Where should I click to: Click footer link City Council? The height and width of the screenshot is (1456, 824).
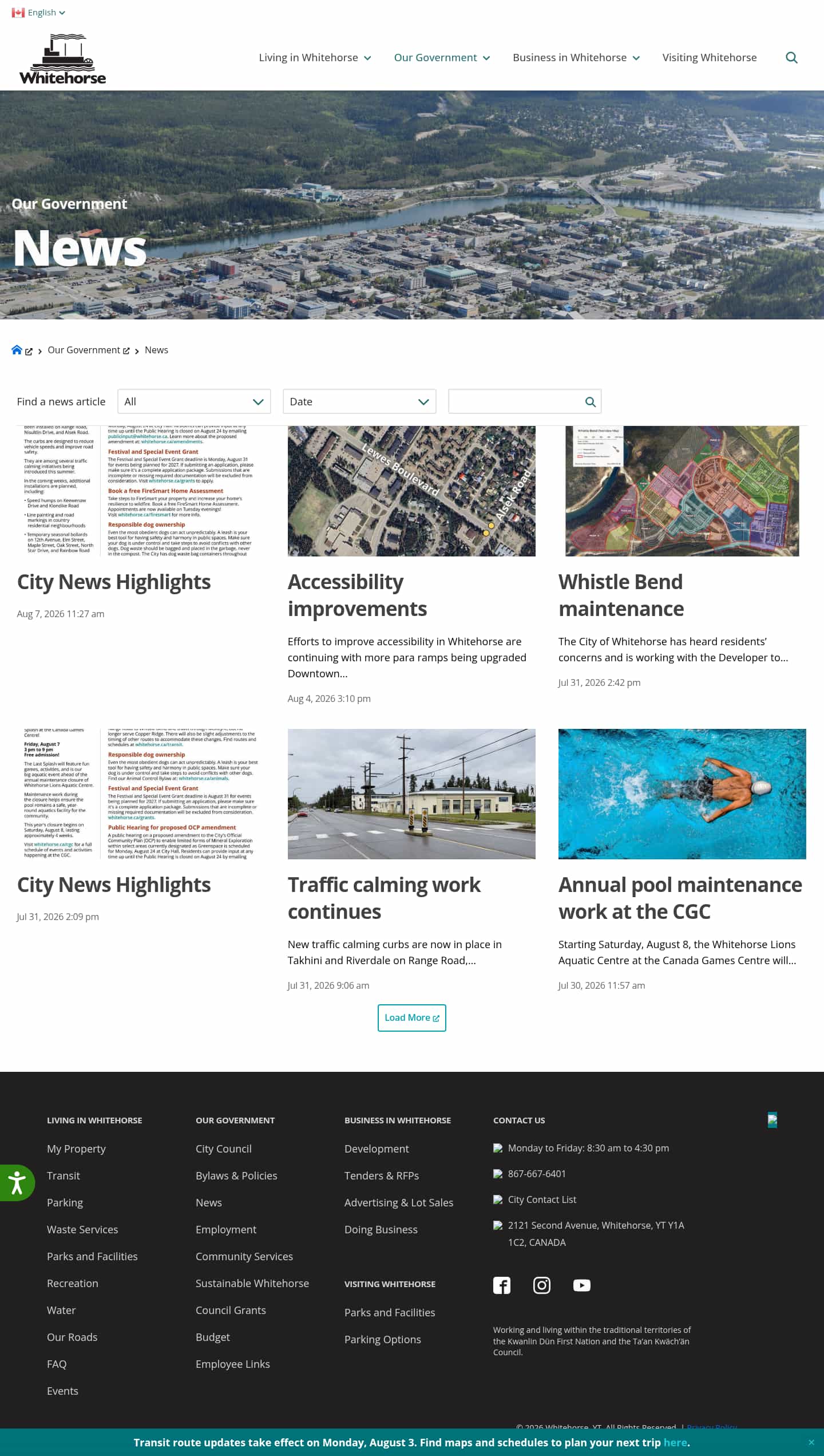tap(224, 1149)
